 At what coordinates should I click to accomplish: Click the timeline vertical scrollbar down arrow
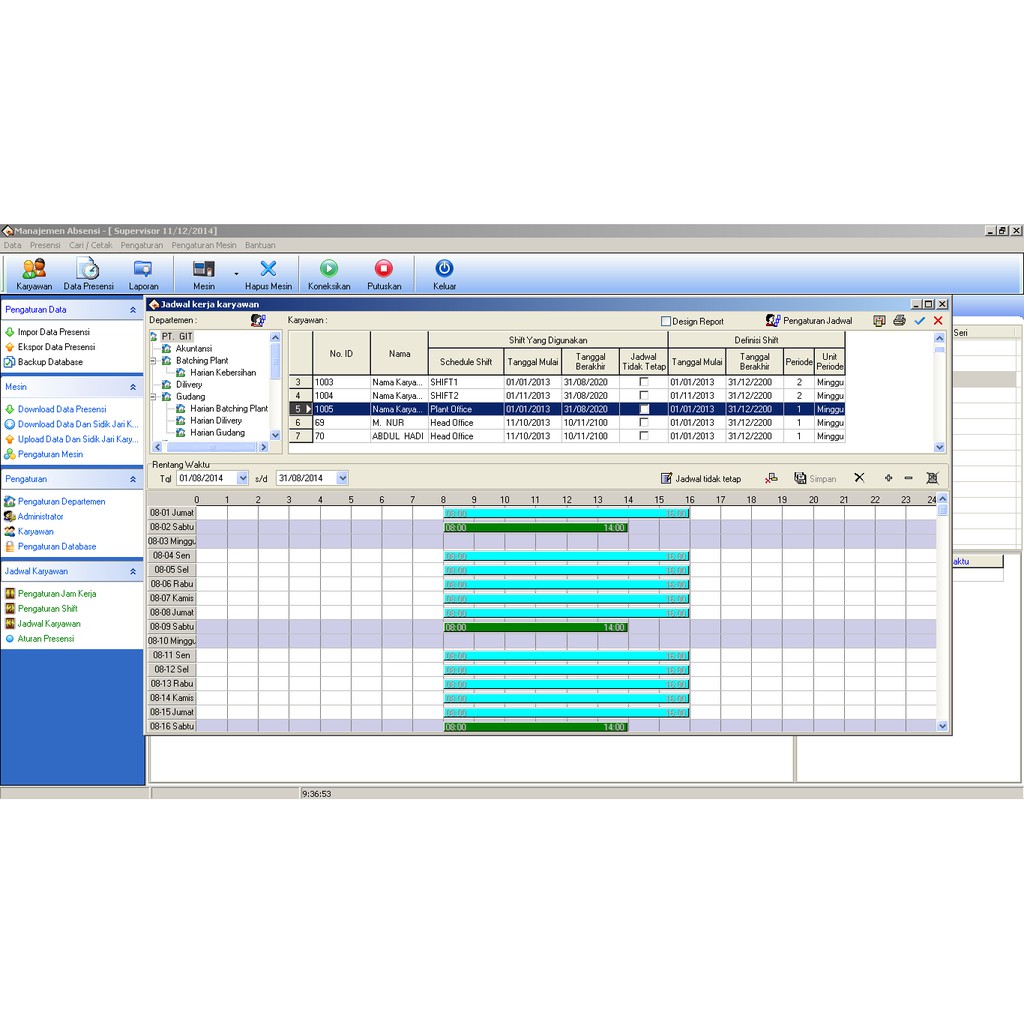click(x=942, y=726)
